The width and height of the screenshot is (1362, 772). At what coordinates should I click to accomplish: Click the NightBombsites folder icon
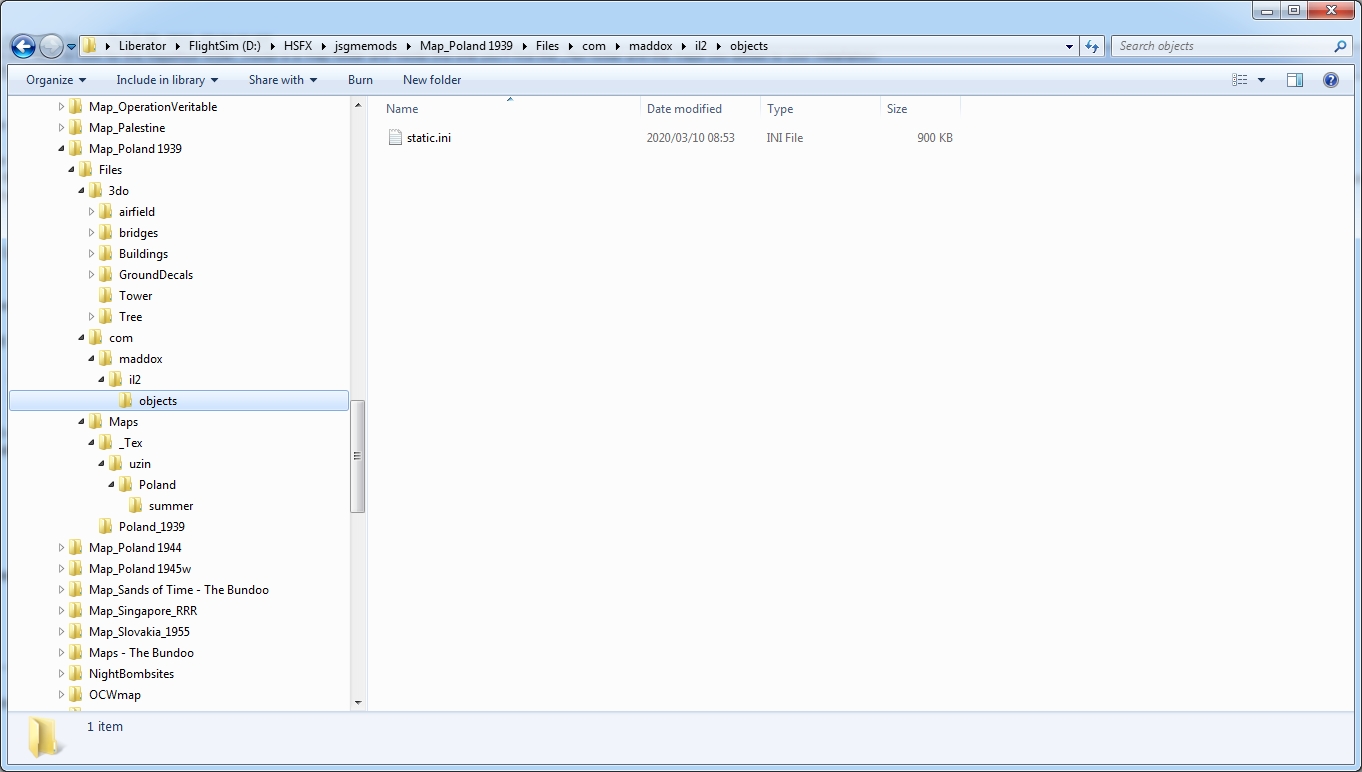click(x=75, y=674)
